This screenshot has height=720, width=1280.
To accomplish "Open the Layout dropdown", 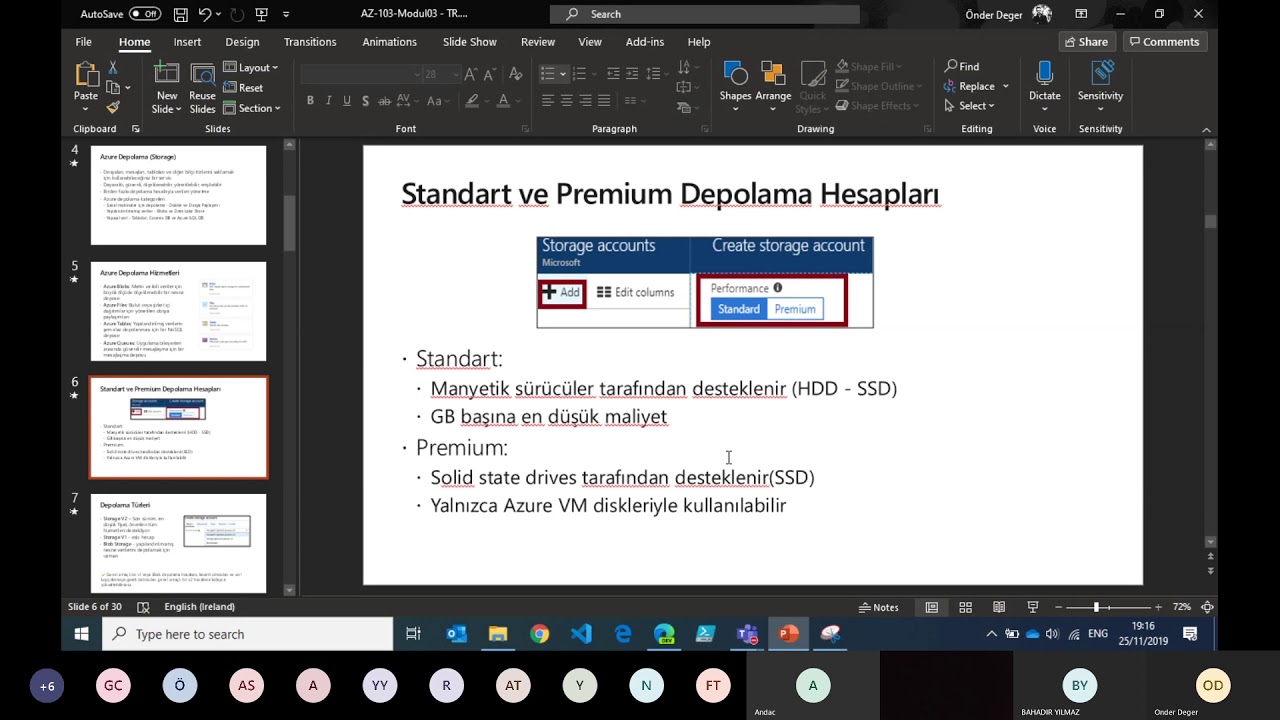I will (x=251, y=67).
